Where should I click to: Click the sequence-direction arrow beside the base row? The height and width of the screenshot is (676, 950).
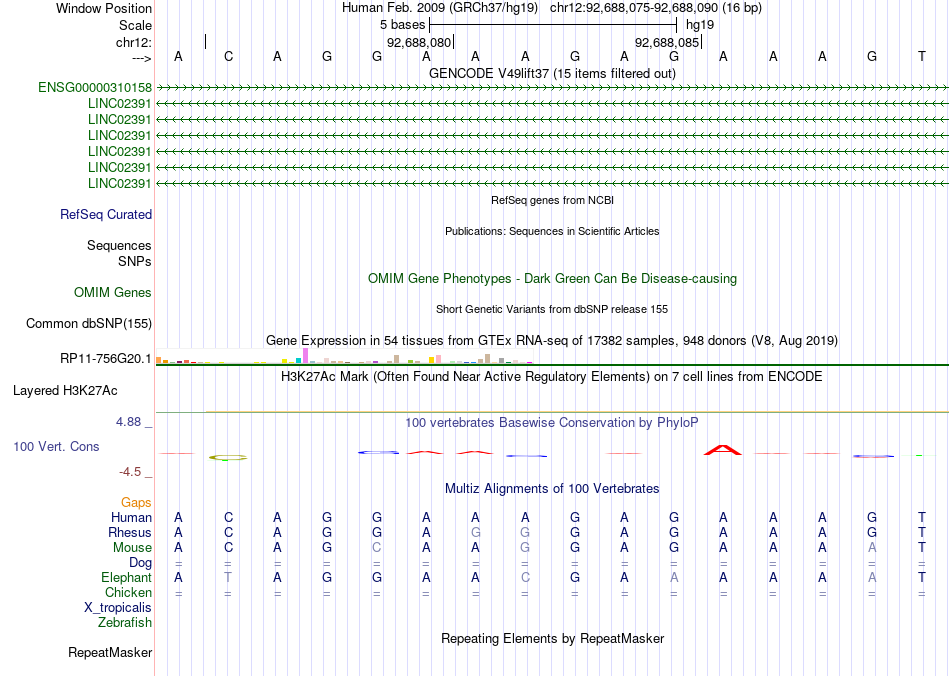[x=141, y=58]
